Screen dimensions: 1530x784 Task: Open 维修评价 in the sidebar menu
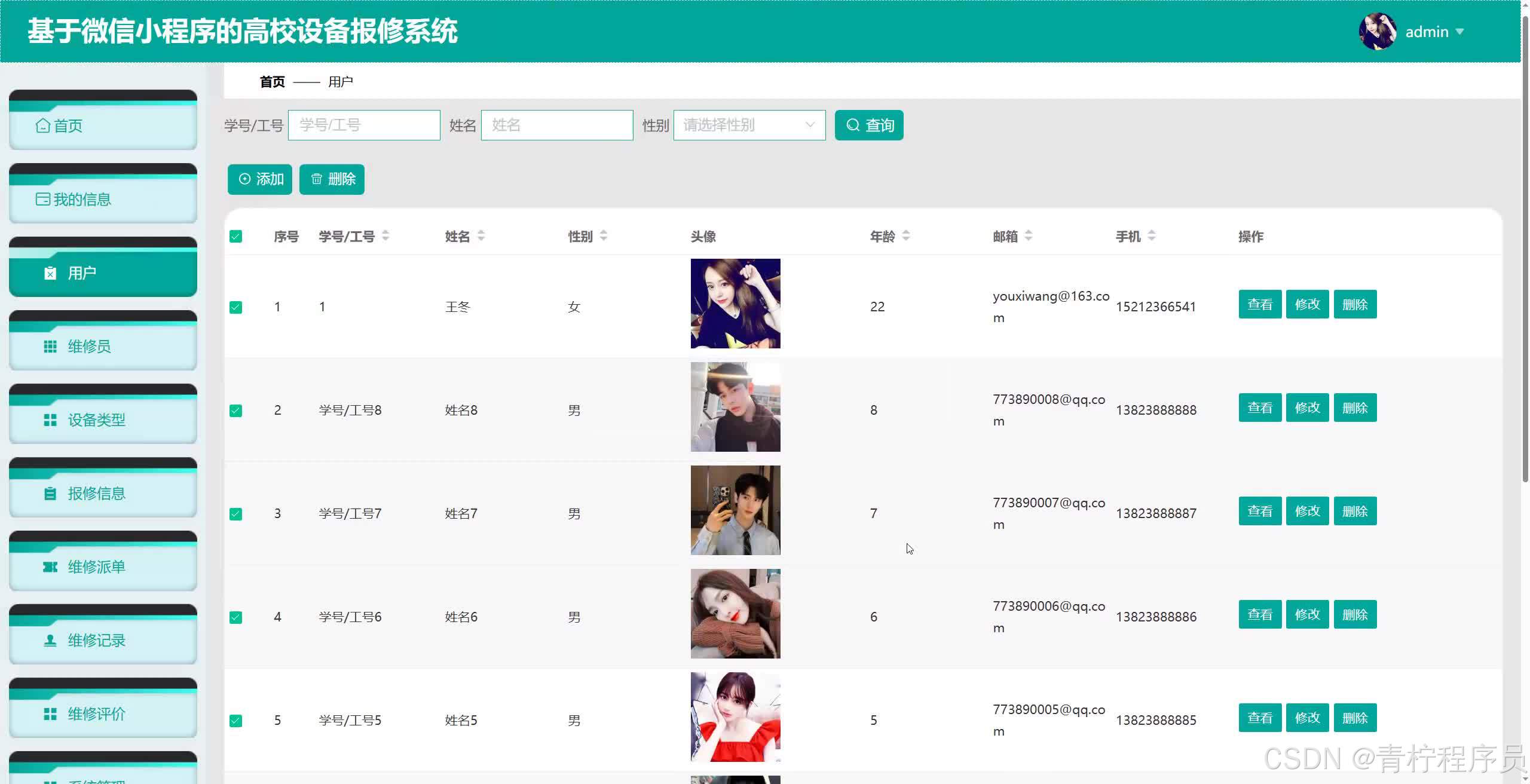(x=103, y=708)
